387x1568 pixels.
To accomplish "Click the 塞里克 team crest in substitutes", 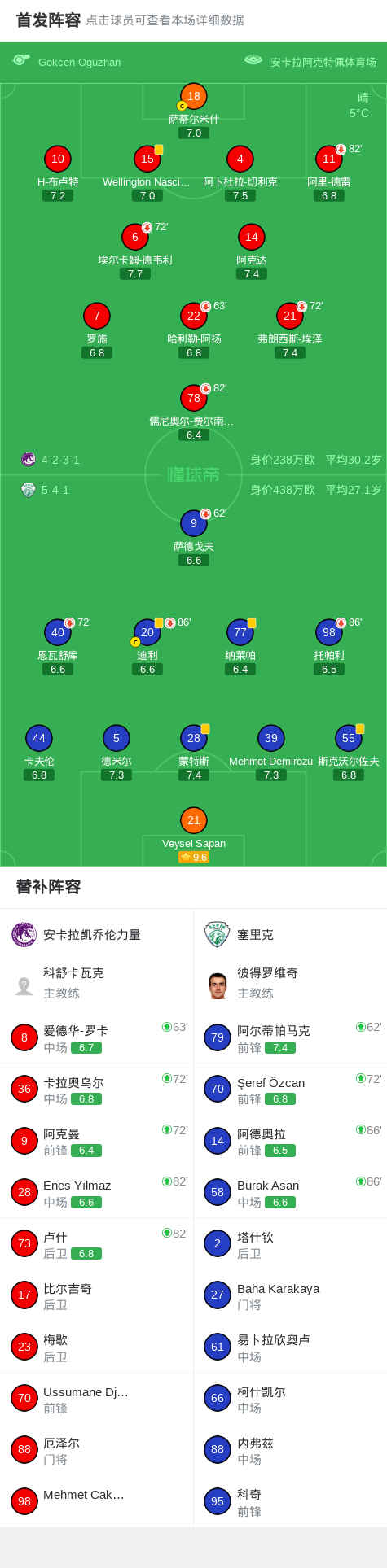I will 218,934.
